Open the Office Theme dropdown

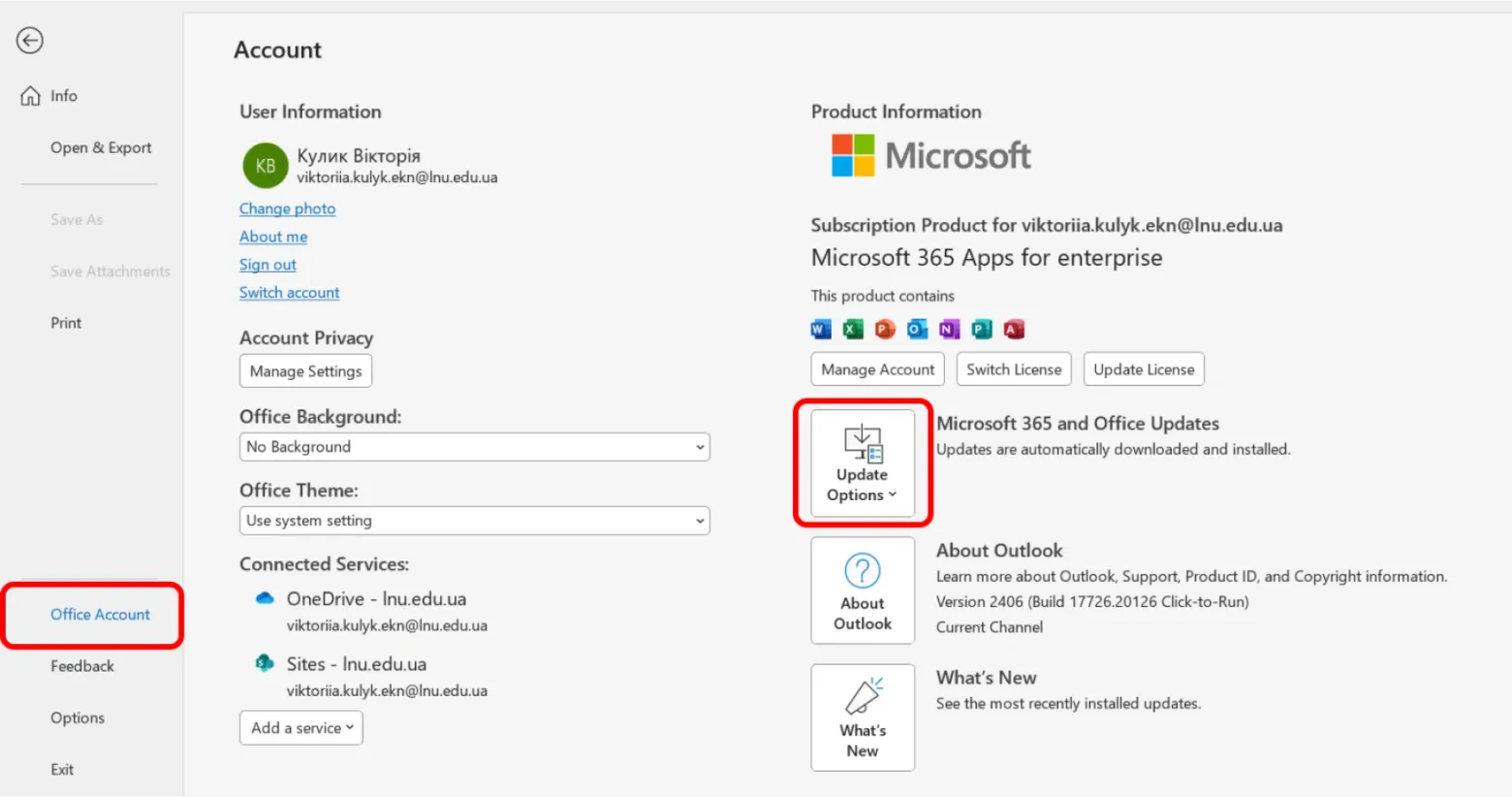[475, 521]
